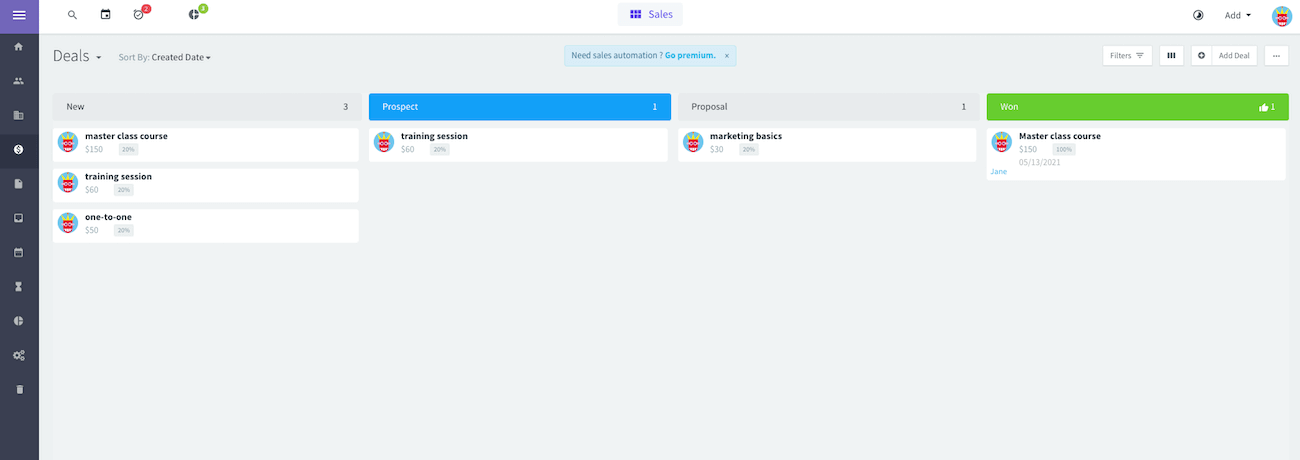Follow the Go premium link
This screenshot has width=1300, height=460.
pyautogui.click(x=690, y=56)
